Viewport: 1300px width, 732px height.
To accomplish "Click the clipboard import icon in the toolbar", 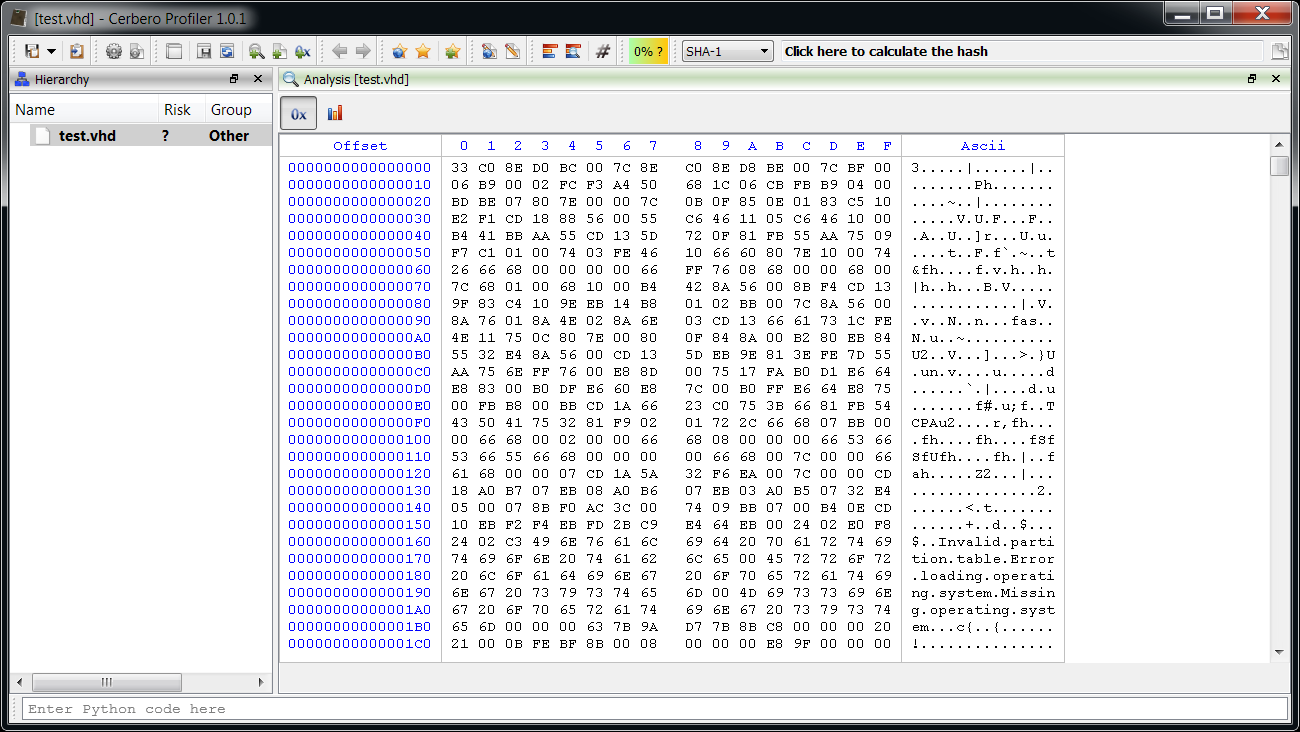I will tap(76, 51).
